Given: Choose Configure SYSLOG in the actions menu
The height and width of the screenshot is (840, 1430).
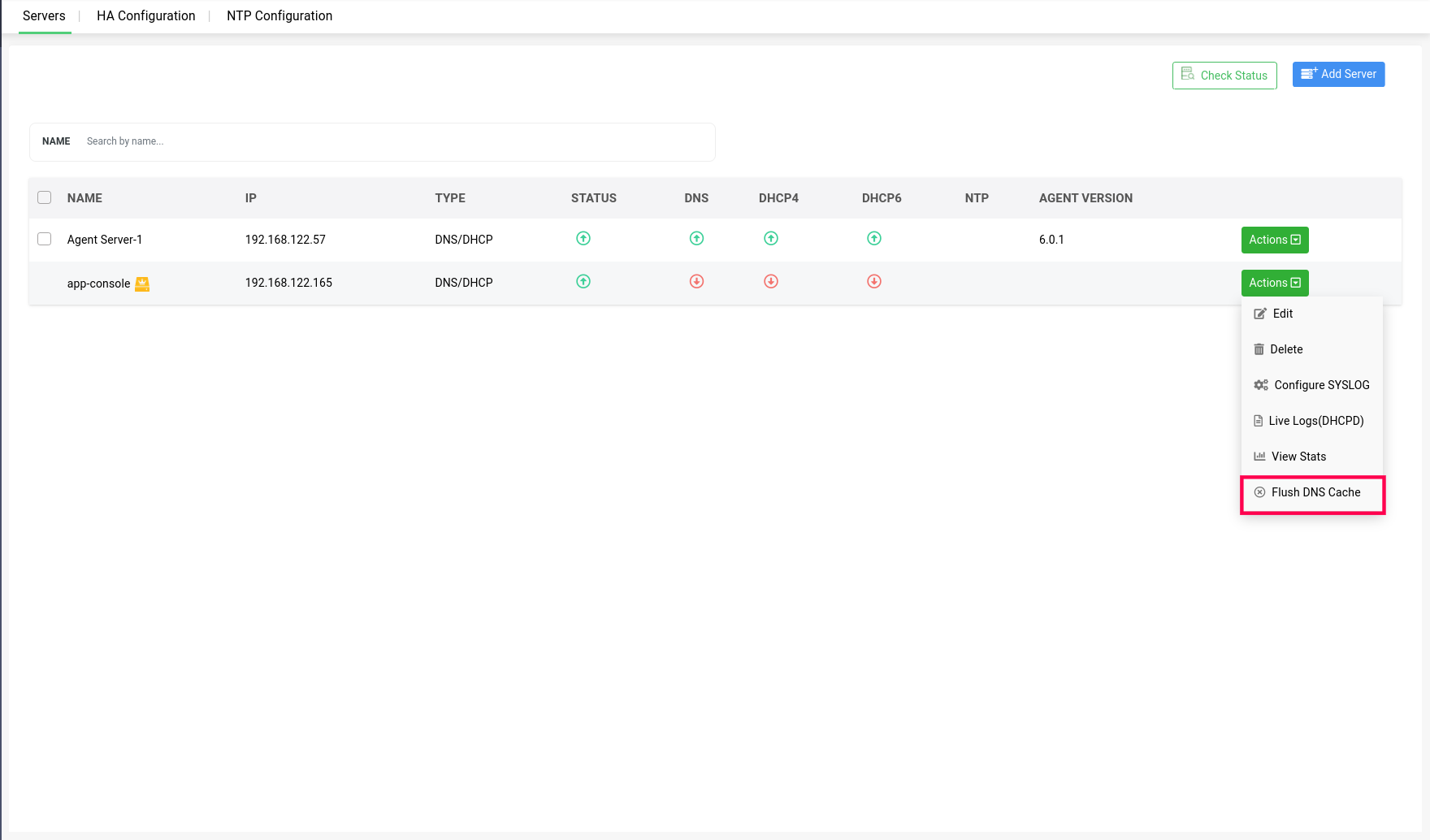Looking at the screenshot, I should (1320, 385).
